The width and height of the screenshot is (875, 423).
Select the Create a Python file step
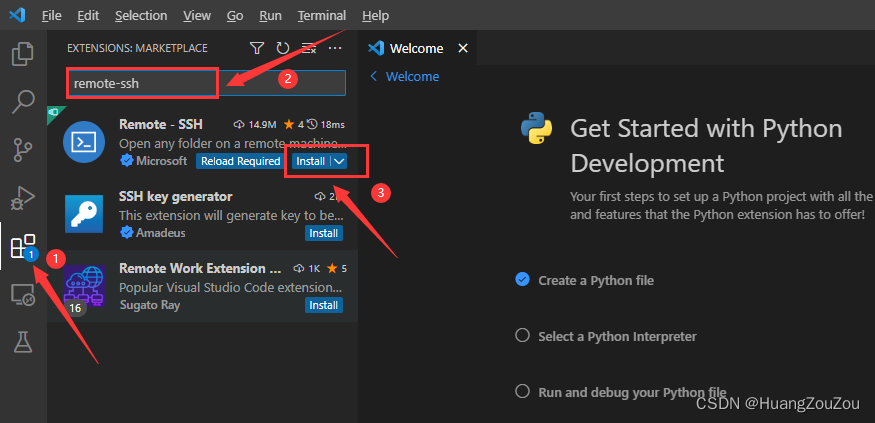tap(596, 280)
